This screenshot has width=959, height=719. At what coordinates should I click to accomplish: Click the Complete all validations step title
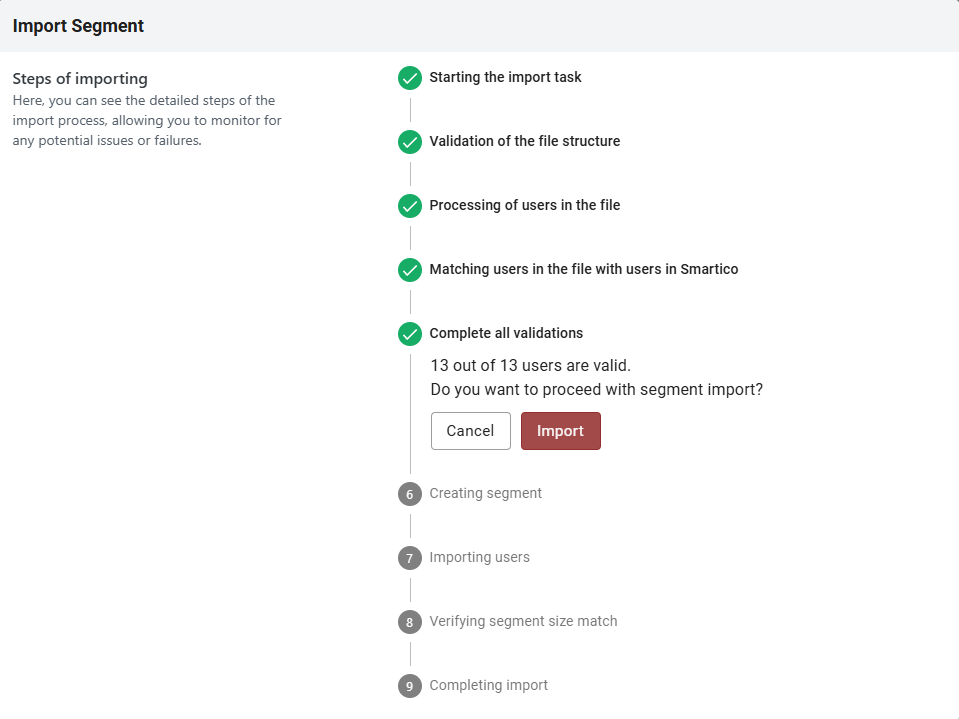[506, 333]
